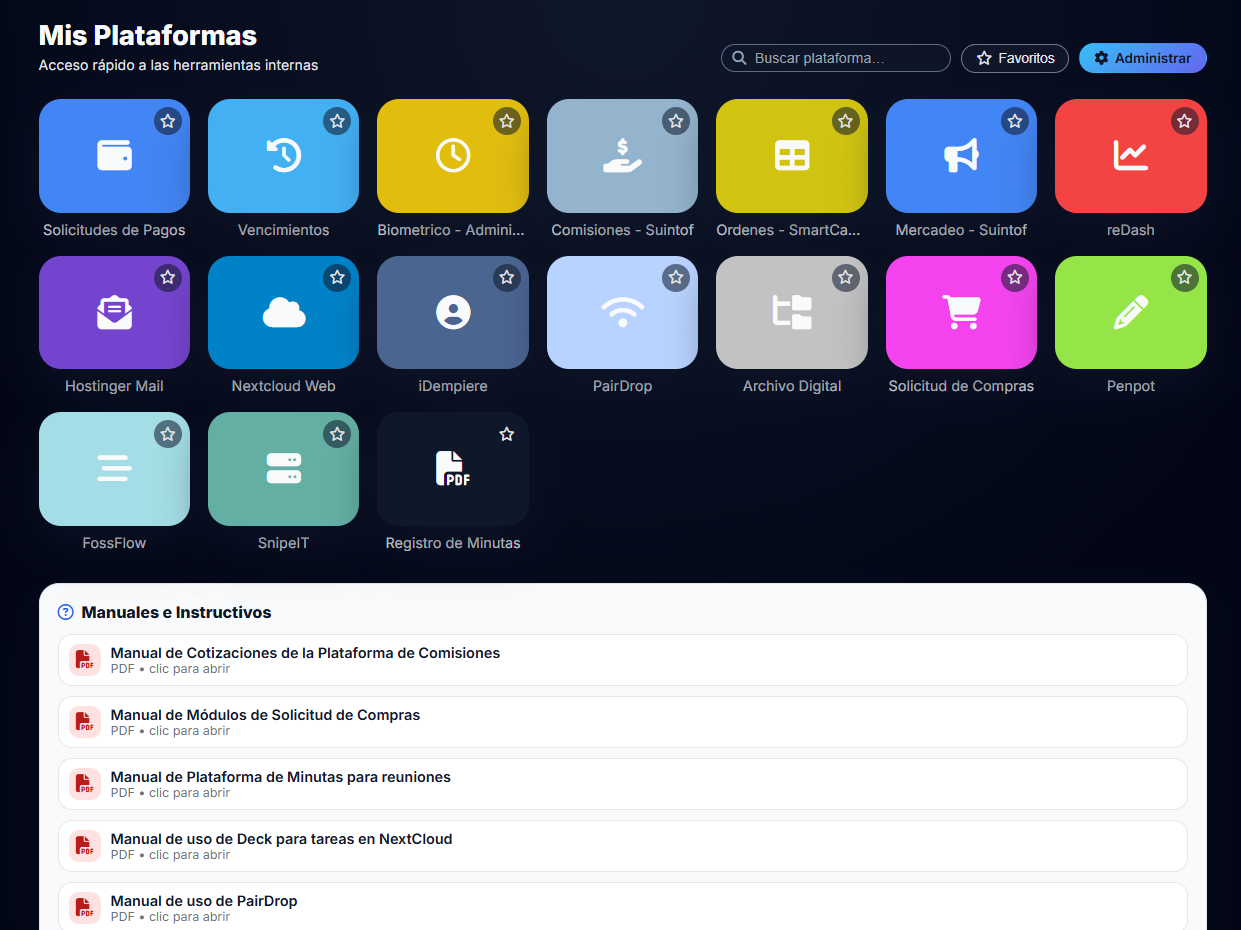Open the Solicitudes de Pagos wallet tile
Screen dimensions: 1241x930
pos(114,156)
